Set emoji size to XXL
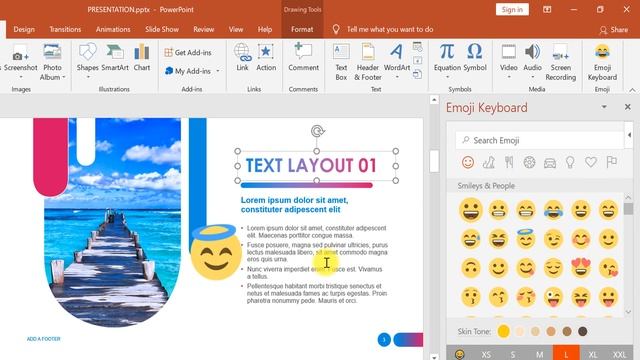The width and height of the screenshot is (640, 360). click(x=619, y=354)
